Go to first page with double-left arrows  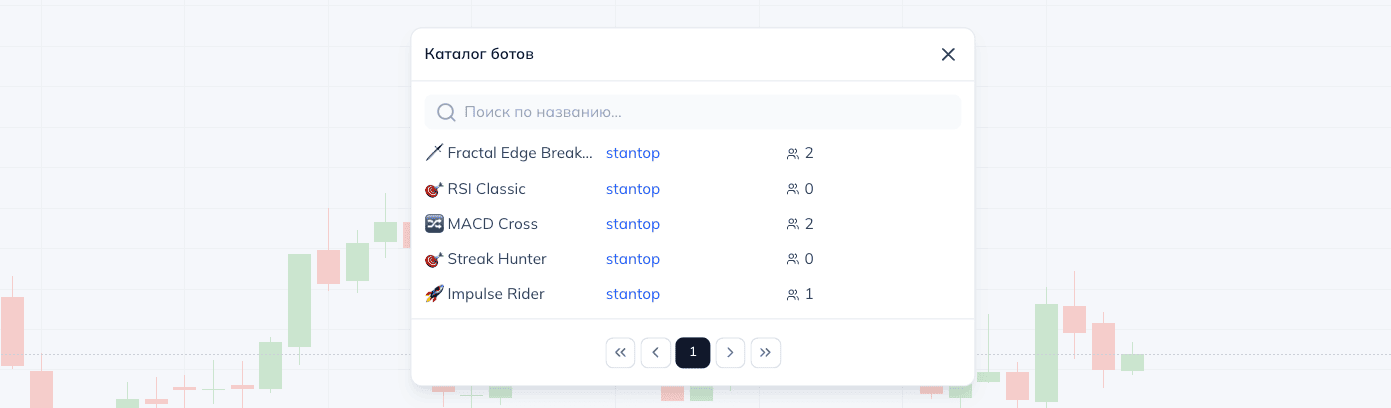tap(620, 352)
